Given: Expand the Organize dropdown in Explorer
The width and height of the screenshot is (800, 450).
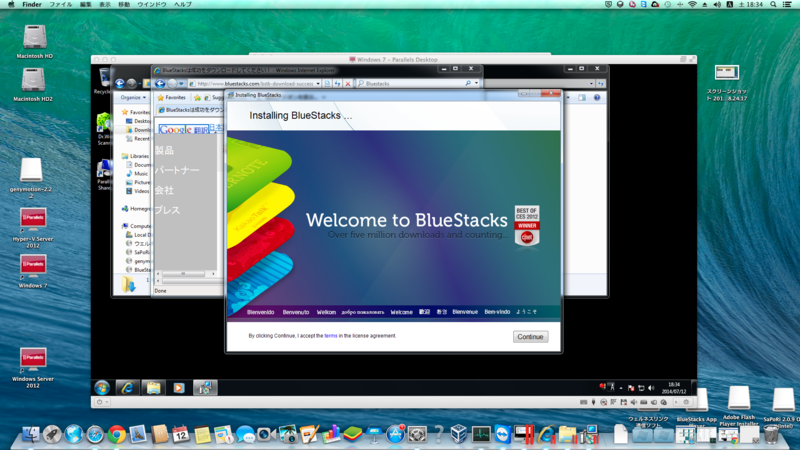Looking at the screenshot, I should click(x=134, y=97).
